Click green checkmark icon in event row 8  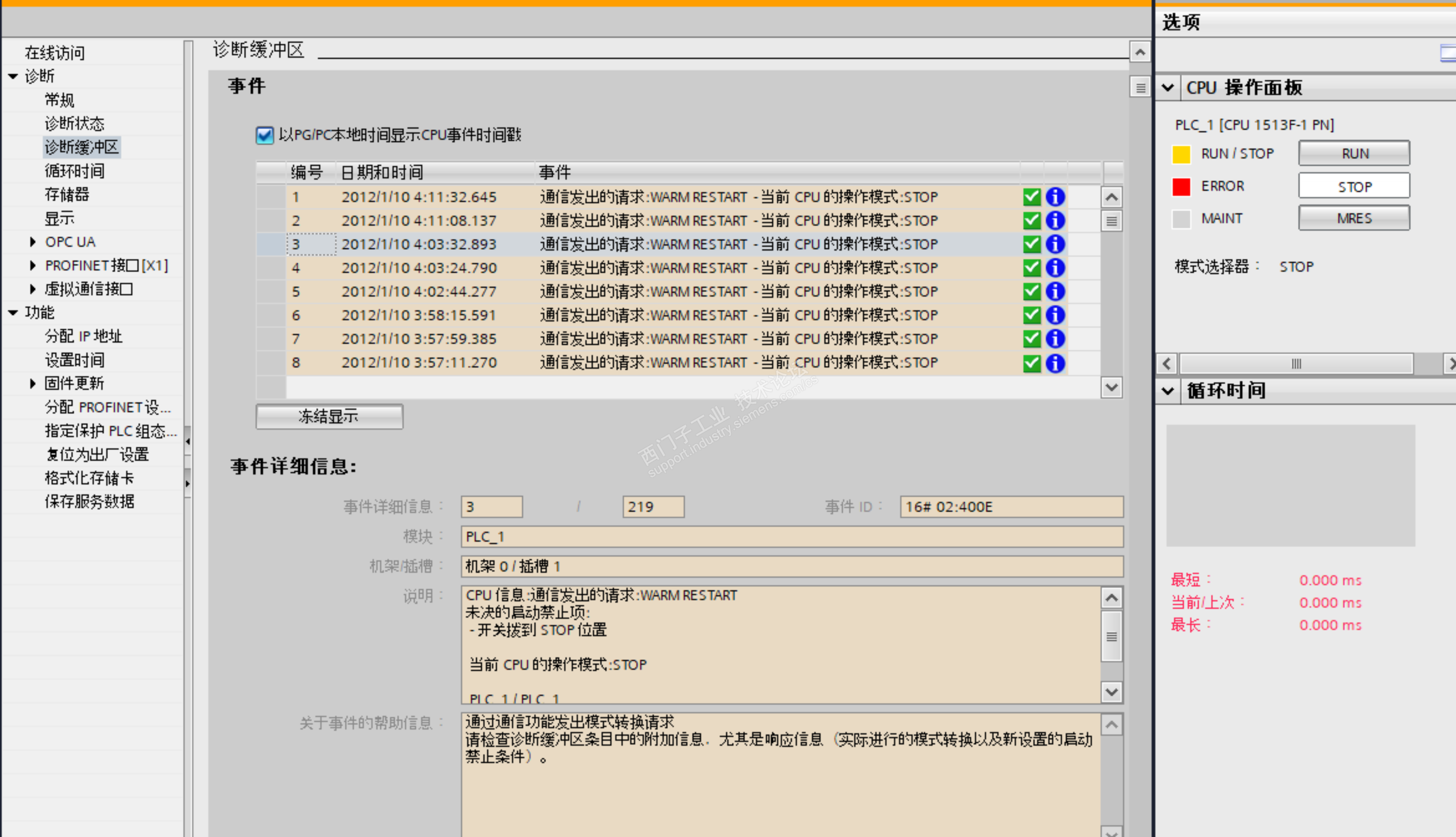coord(1031,363)
